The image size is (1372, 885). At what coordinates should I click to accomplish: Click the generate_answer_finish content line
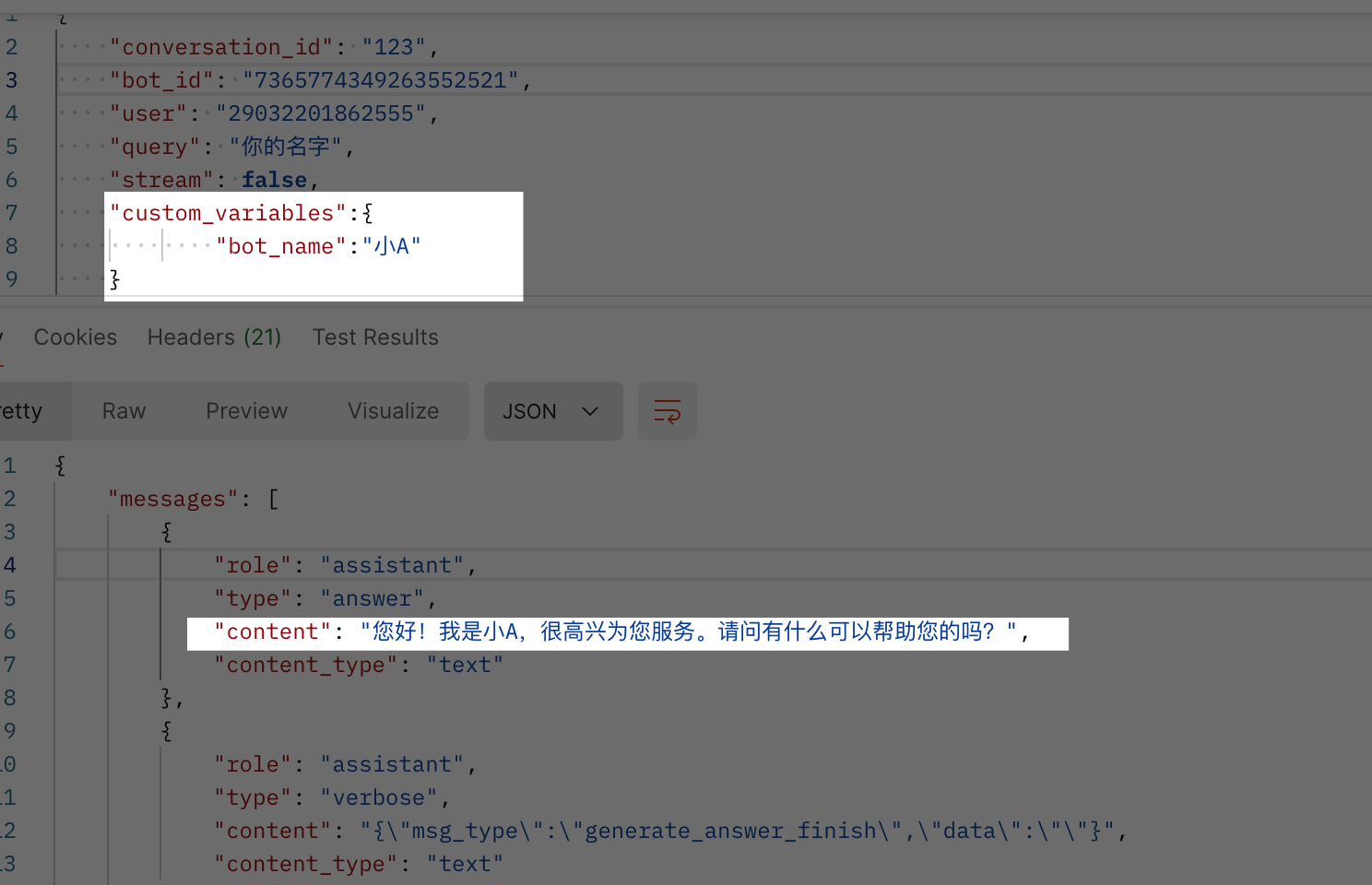[670, 831]
